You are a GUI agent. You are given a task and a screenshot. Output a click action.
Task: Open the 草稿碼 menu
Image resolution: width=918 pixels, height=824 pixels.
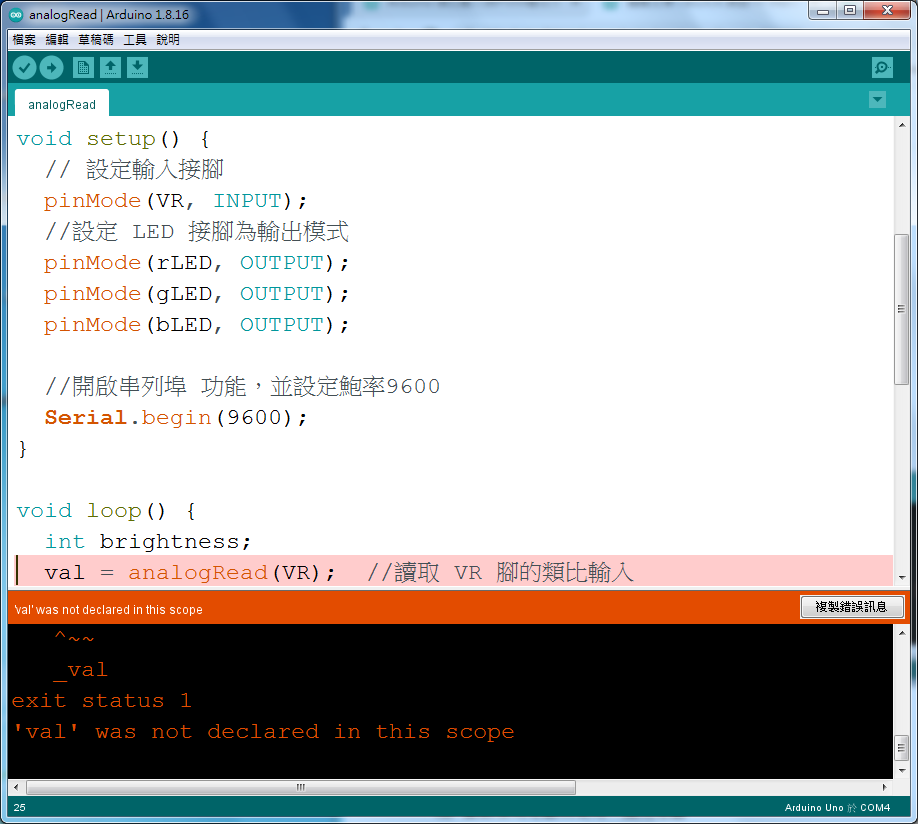tap(96, 40)
